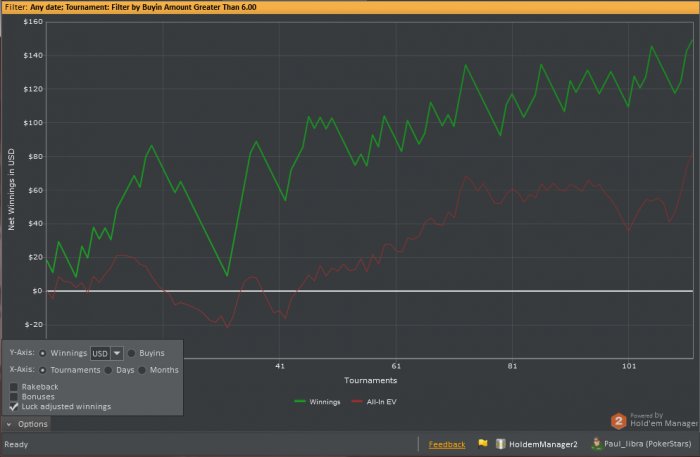Click the red All-In EV legend swatch
Image resolution: width=700 pixels, height=457 pixels.
(x=357, y=402)
